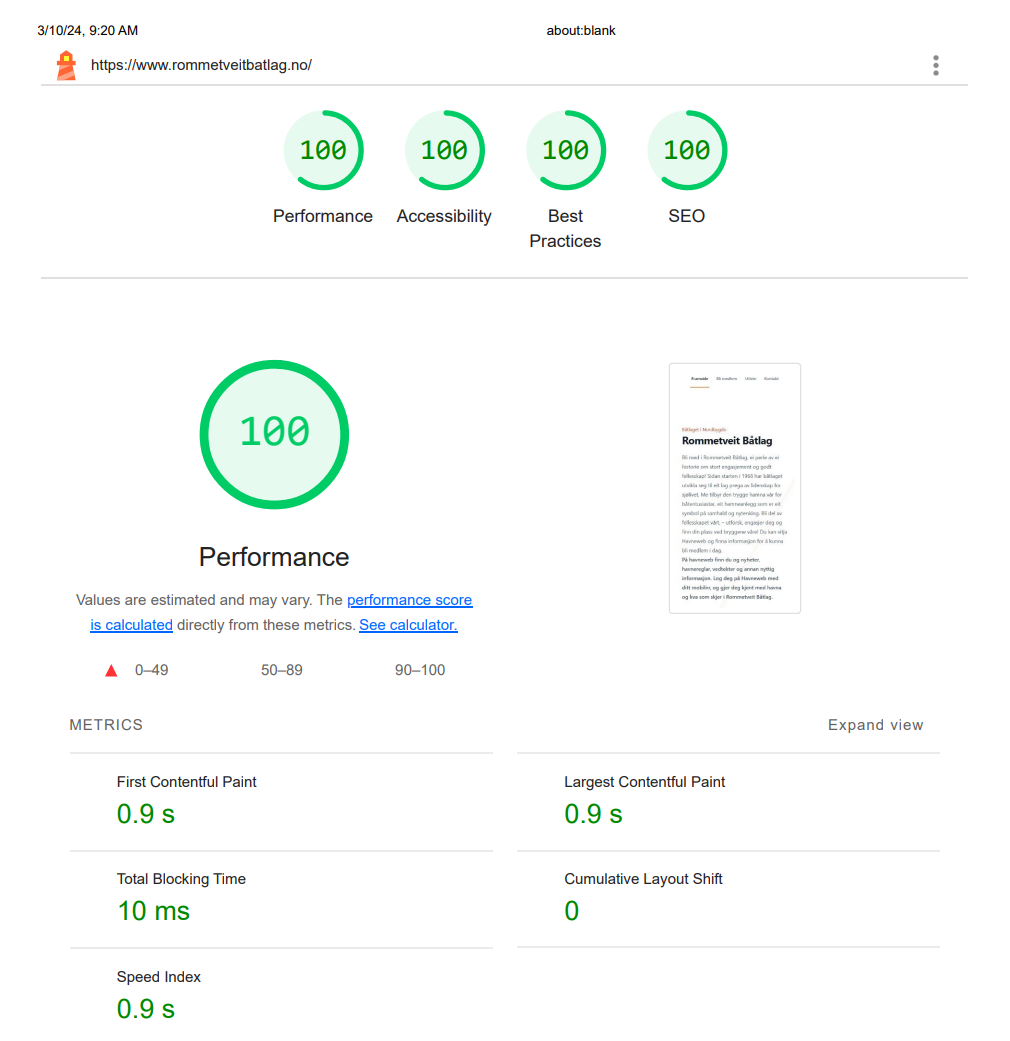Click the Best Practices category label
Screen dimensions: 1010x1041
(565, 228)
